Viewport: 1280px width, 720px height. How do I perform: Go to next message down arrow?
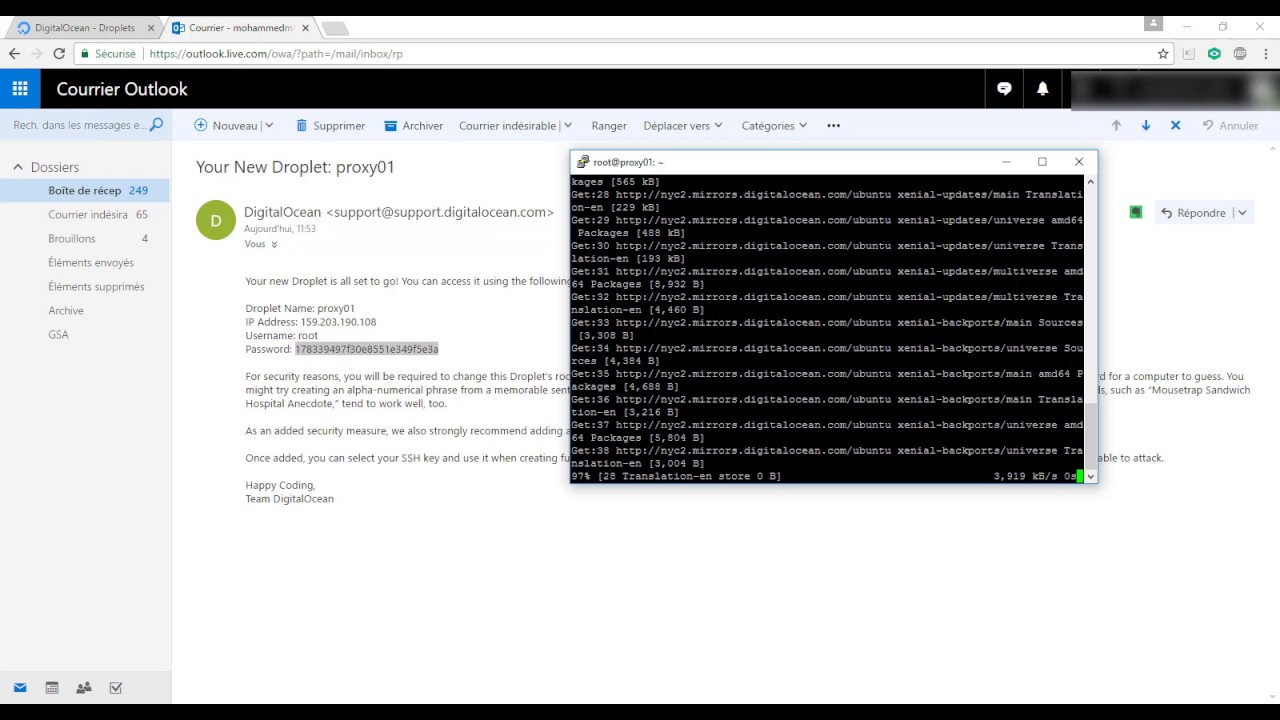pyautogui.click(x=1146, y=125)
